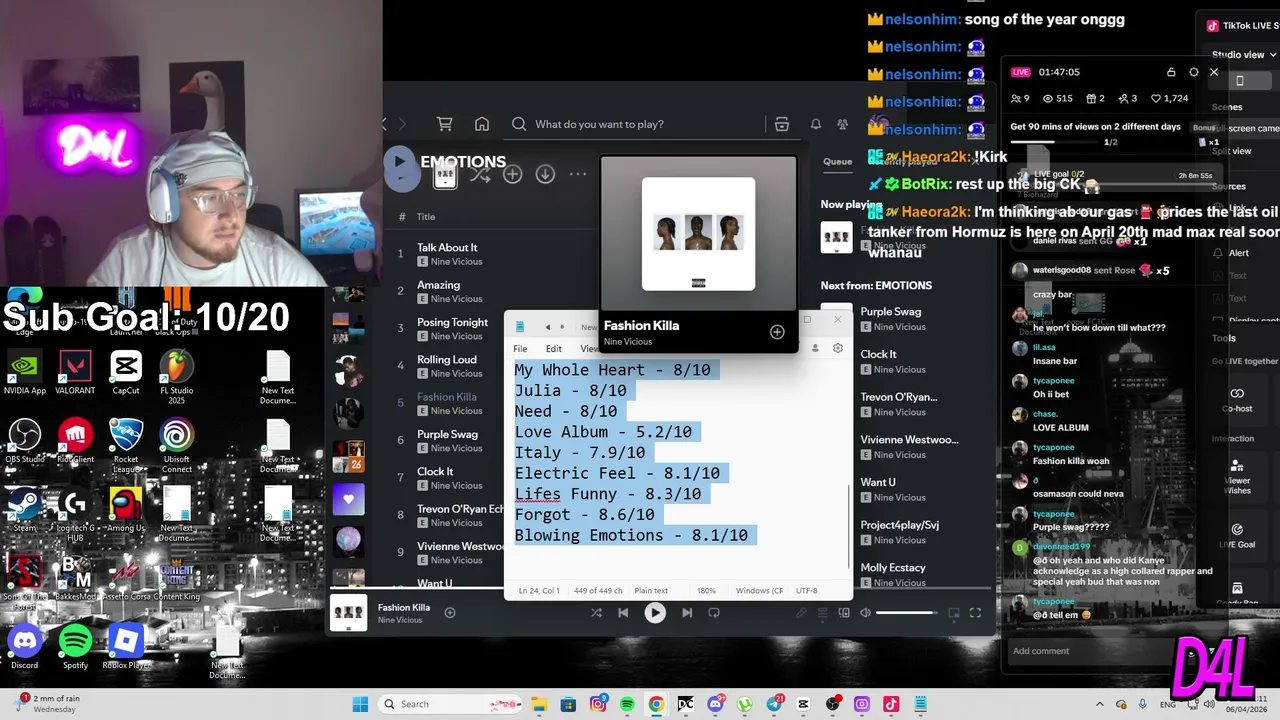
Task: Open Notepad Edit menu
Action: [x=553, y=348]
